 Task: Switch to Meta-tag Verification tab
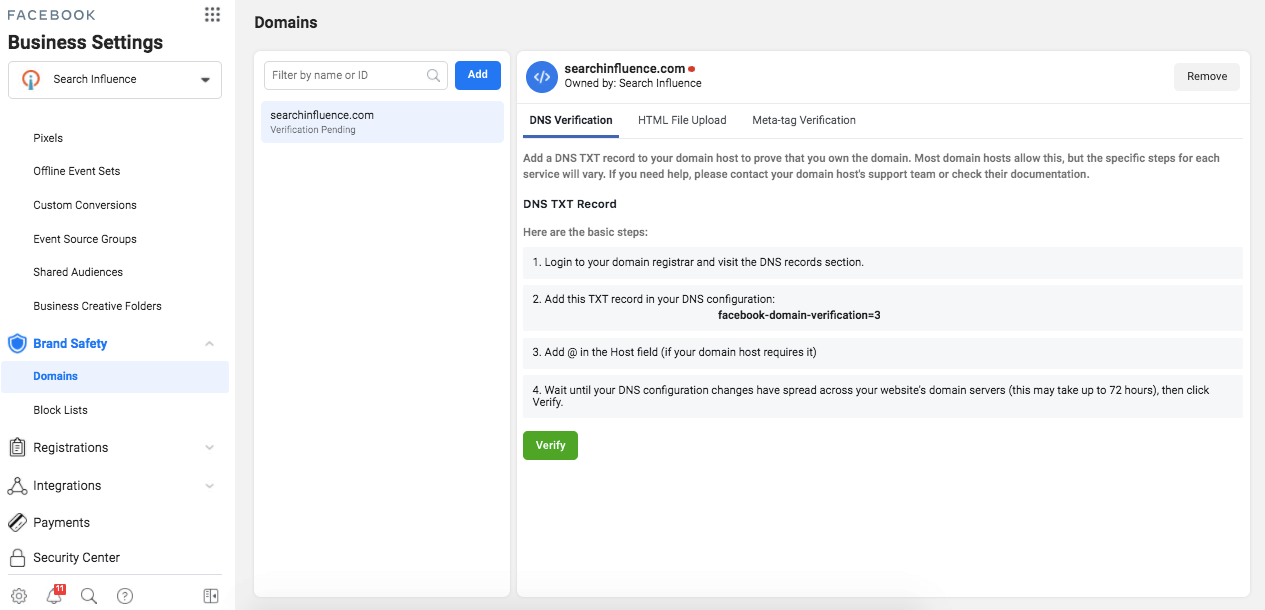pyautogui.click(x=804, y=120)
